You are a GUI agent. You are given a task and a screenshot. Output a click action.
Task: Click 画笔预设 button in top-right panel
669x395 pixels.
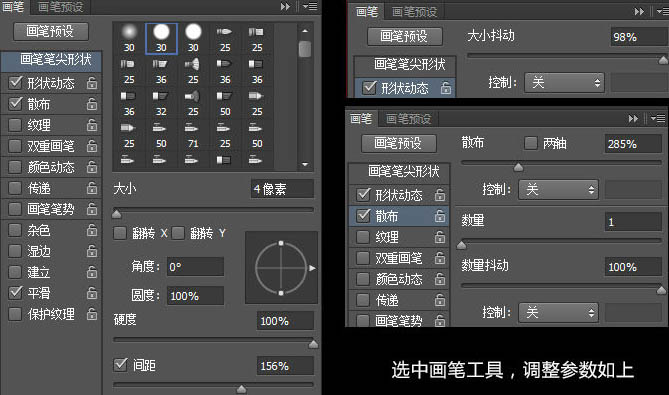404,37
